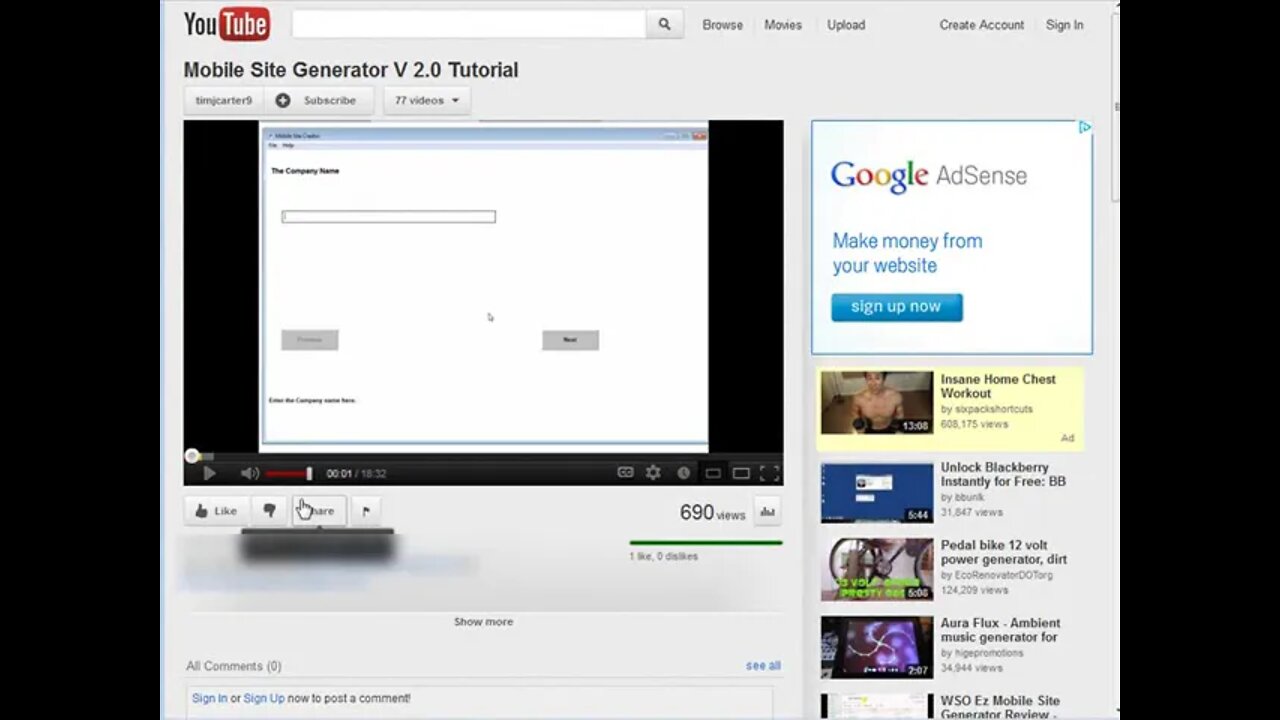Enter fullscreen mode icon
The width and height of the screenshot is (1280, 720).
point(769,473)
